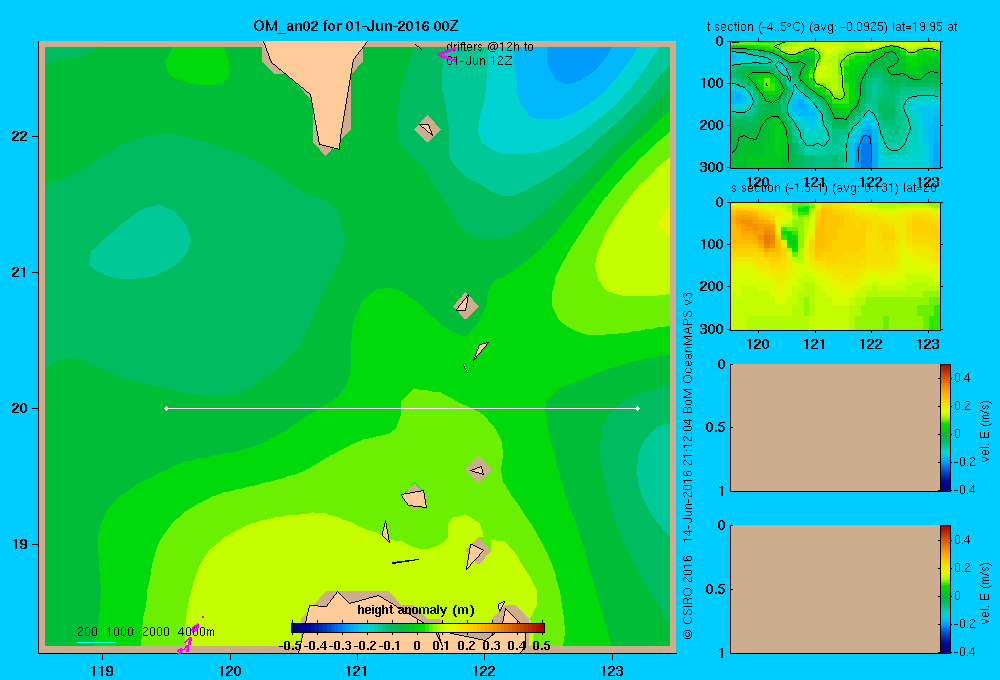
Task: Click the island between 20°N and 21°N near 122°E
Action: pos(466,305)
